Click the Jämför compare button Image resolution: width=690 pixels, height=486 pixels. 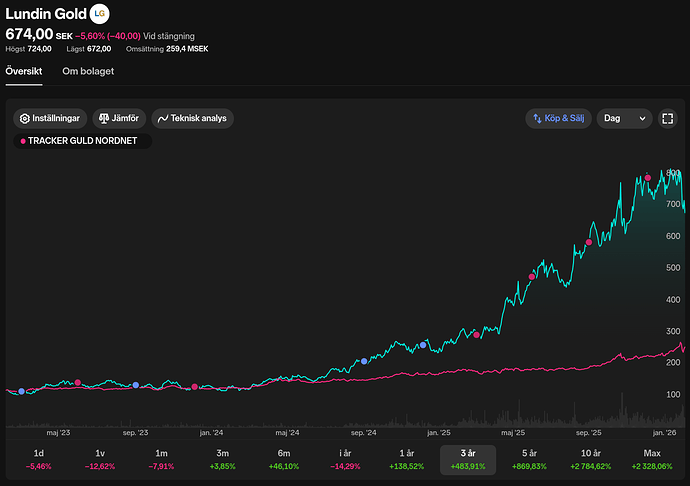[x=119, y=118]
